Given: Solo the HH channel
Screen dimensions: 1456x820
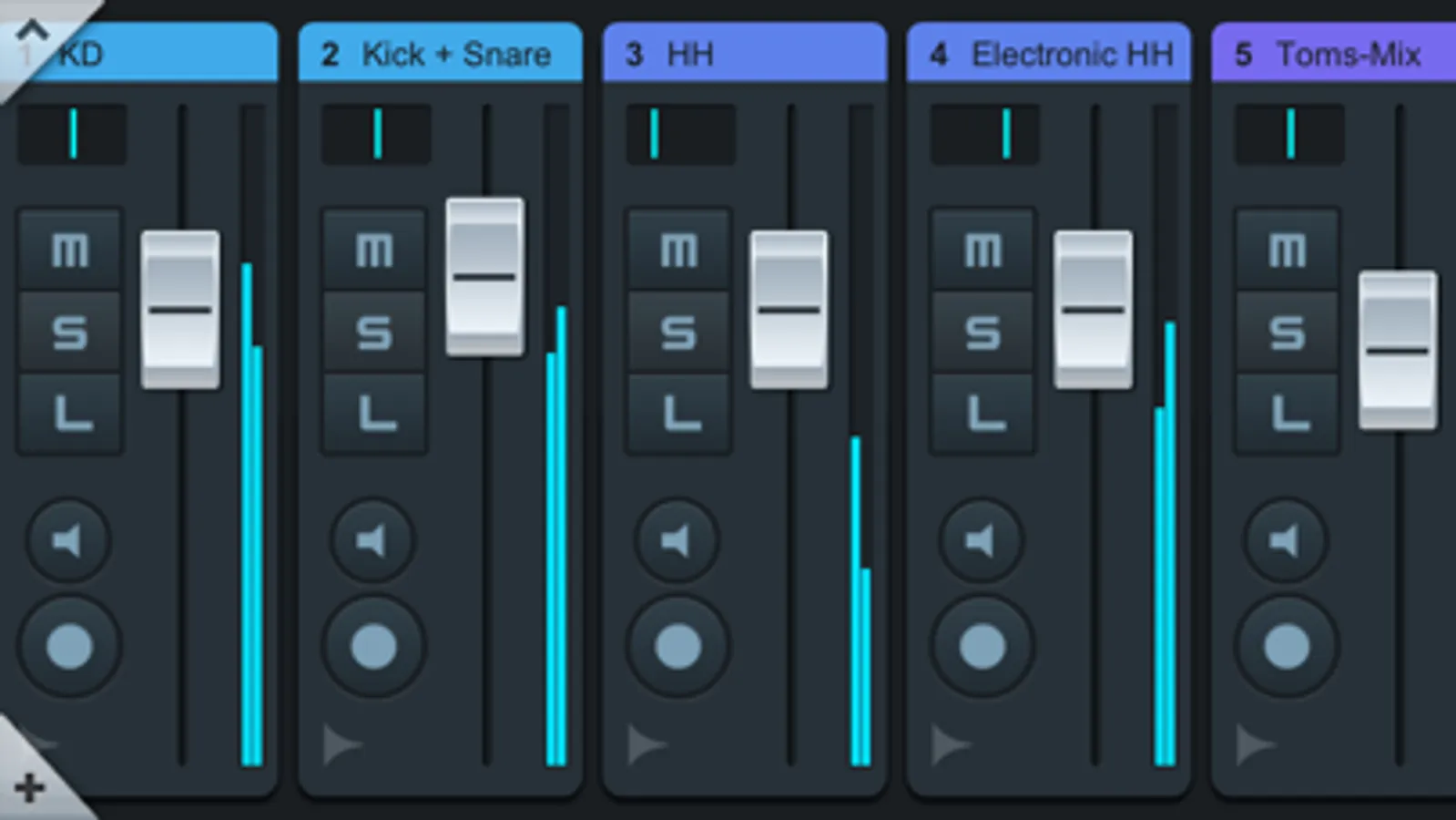Looking at the screenshot, I should point(678,332).
